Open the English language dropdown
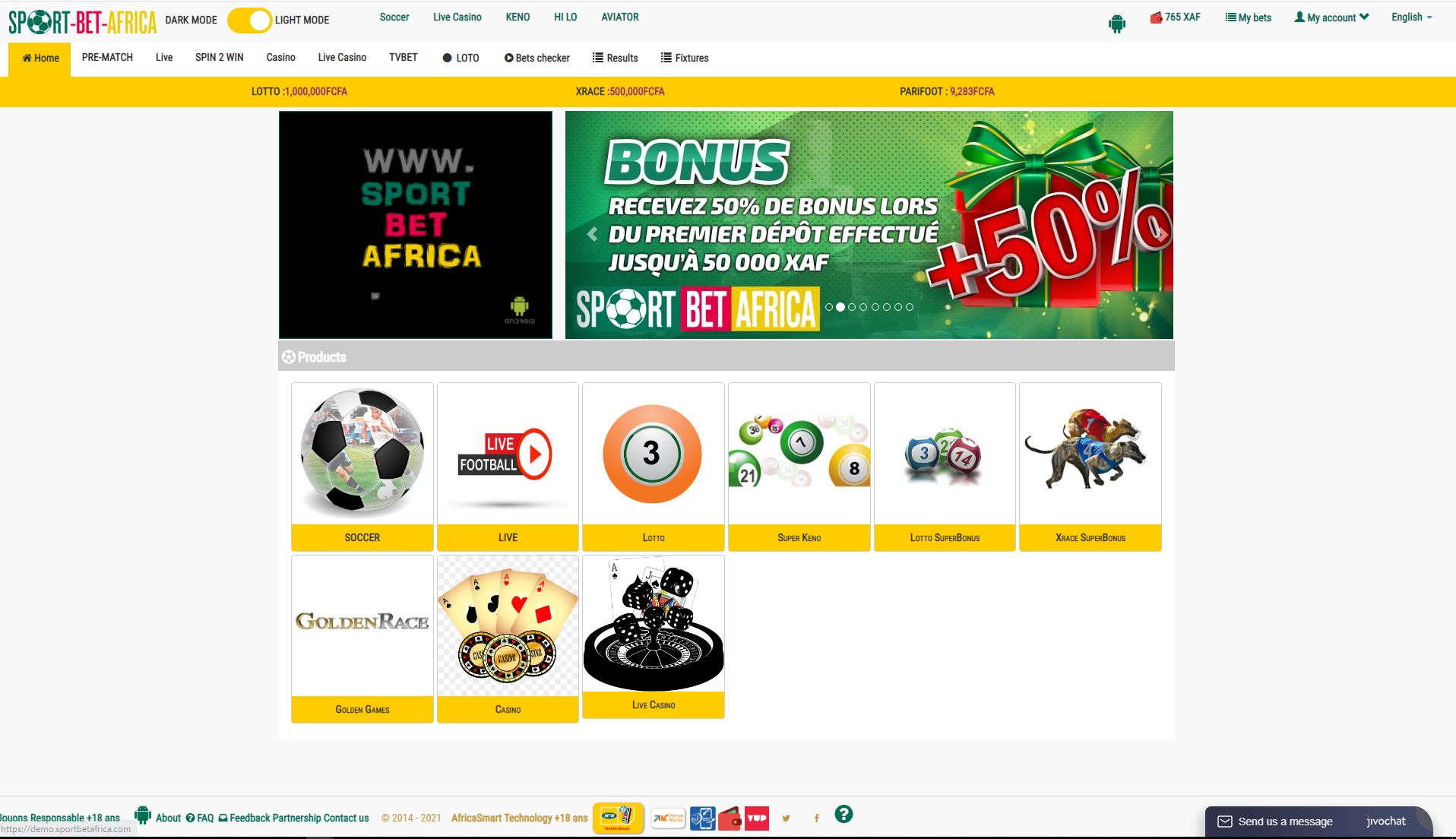 pos(1411,17)
